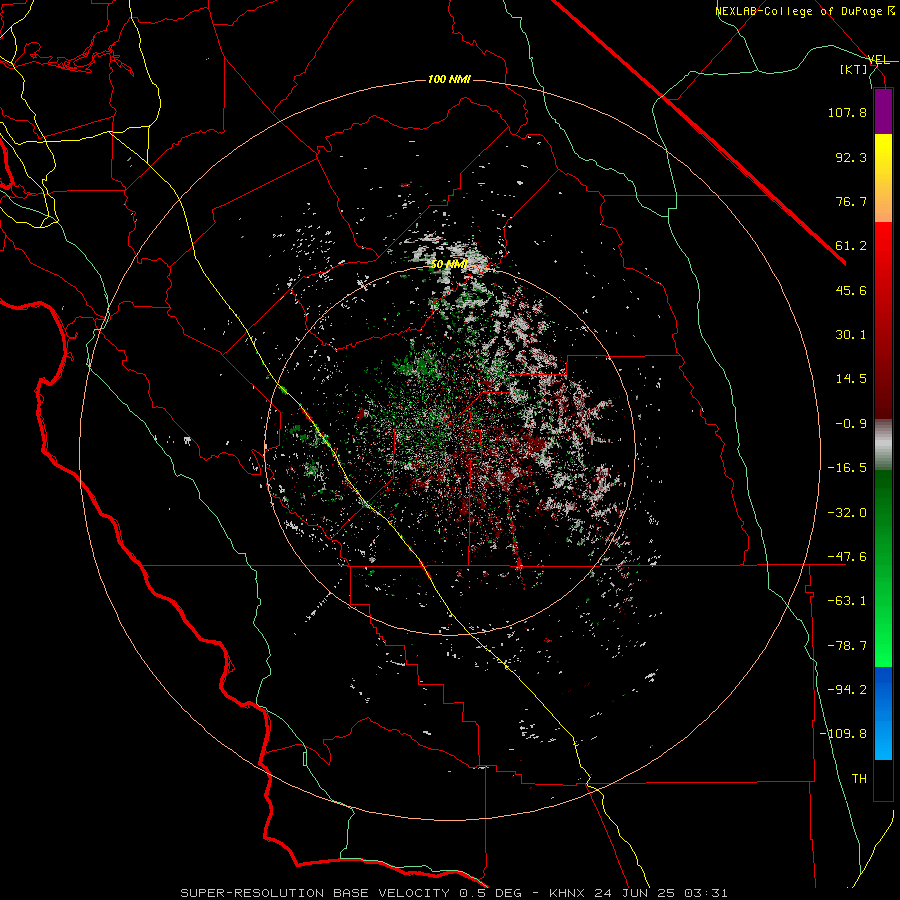Click the -16.5 velocity scale value
Viewport: 900px width, 900px height.
(847, 468)
